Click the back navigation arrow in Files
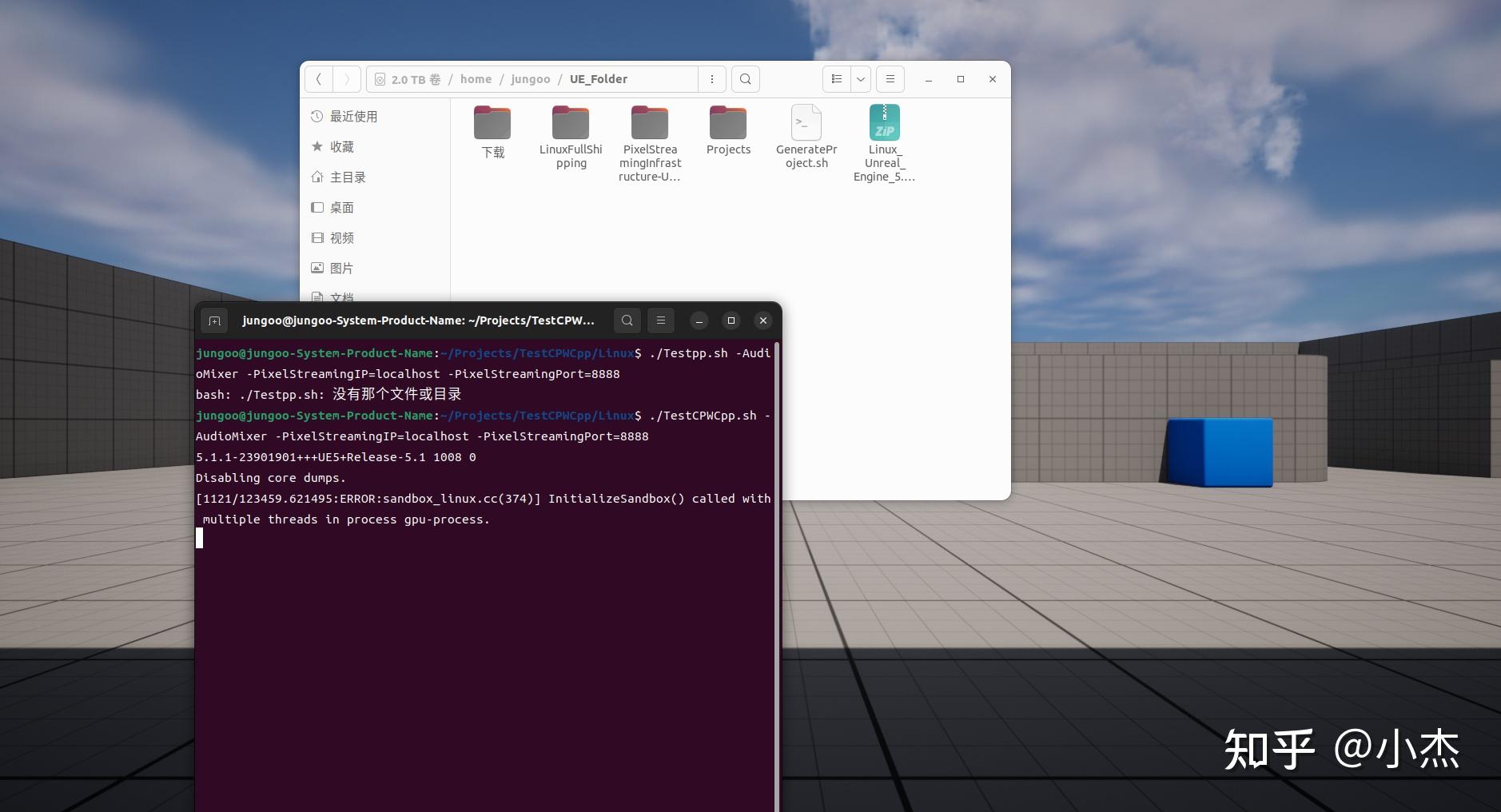 319,79
